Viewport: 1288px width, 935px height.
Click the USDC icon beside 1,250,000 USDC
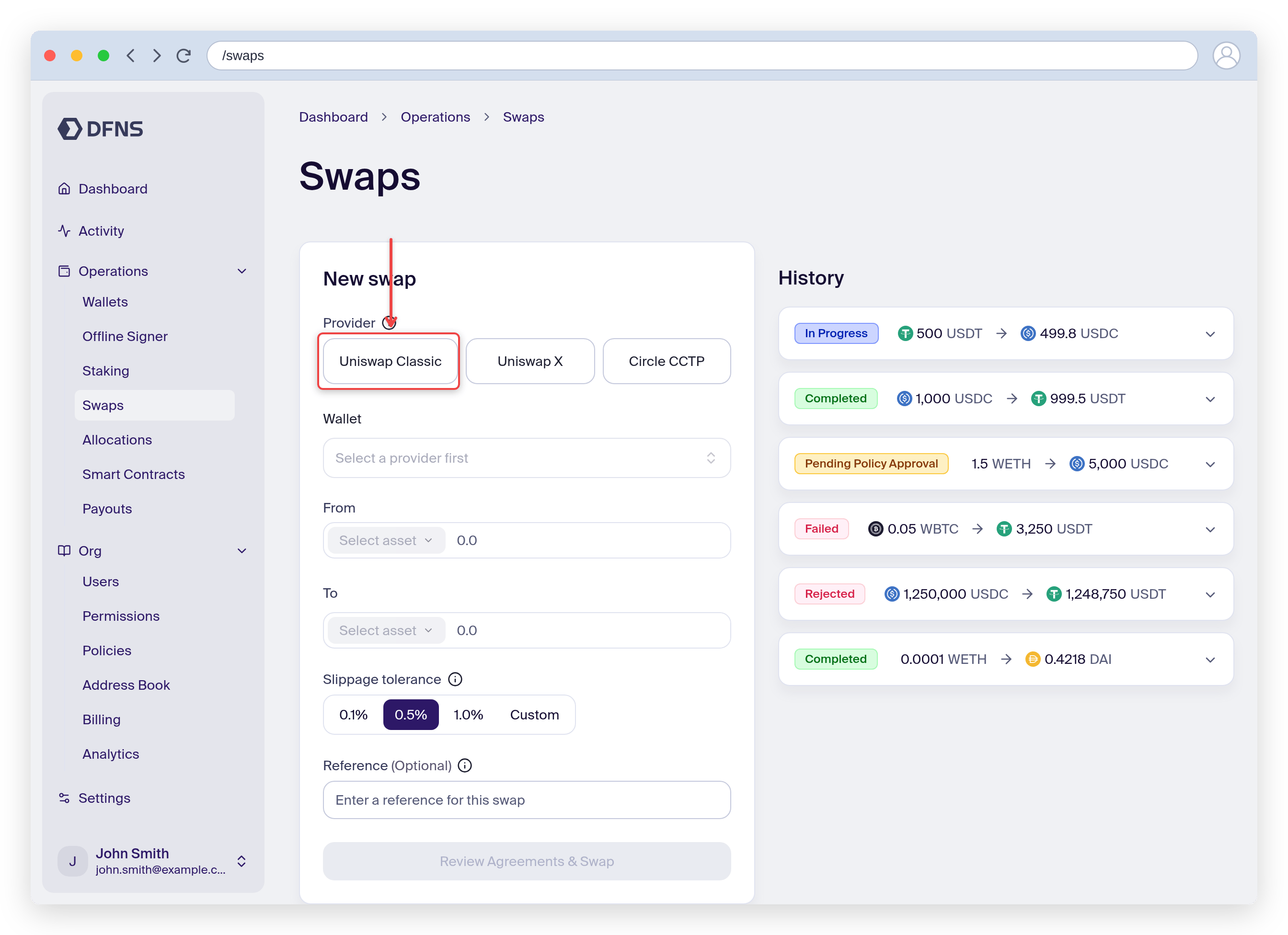[x=892, y=594]
